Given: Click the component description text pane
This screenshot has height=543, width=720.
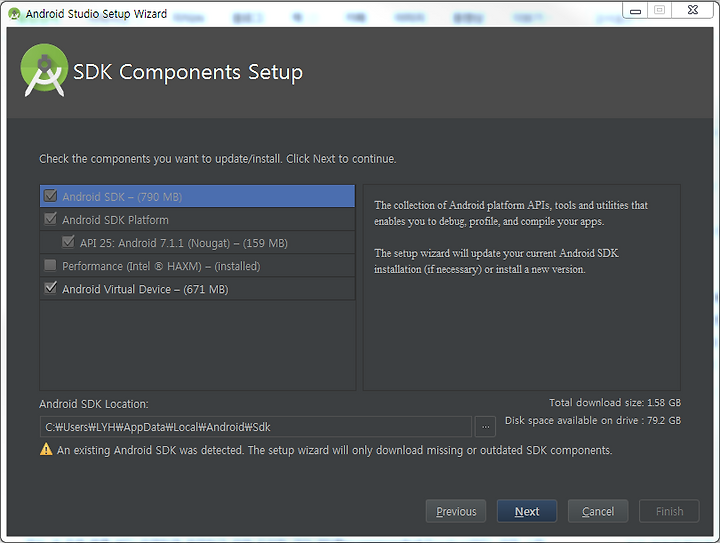Looking at the screenshot, I should [x=522, y=287].
